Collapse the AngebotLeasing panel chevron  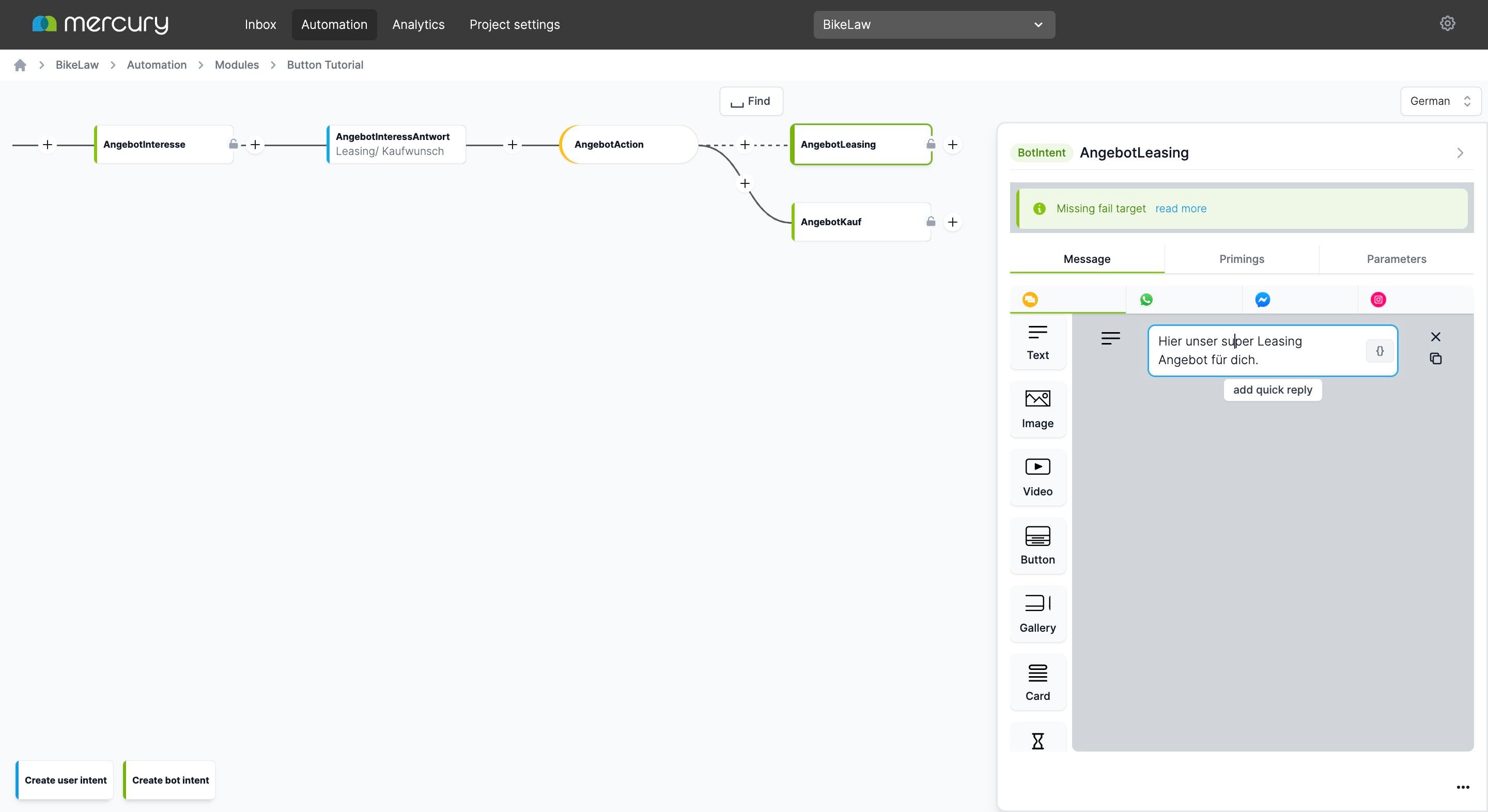(1460, 153)
